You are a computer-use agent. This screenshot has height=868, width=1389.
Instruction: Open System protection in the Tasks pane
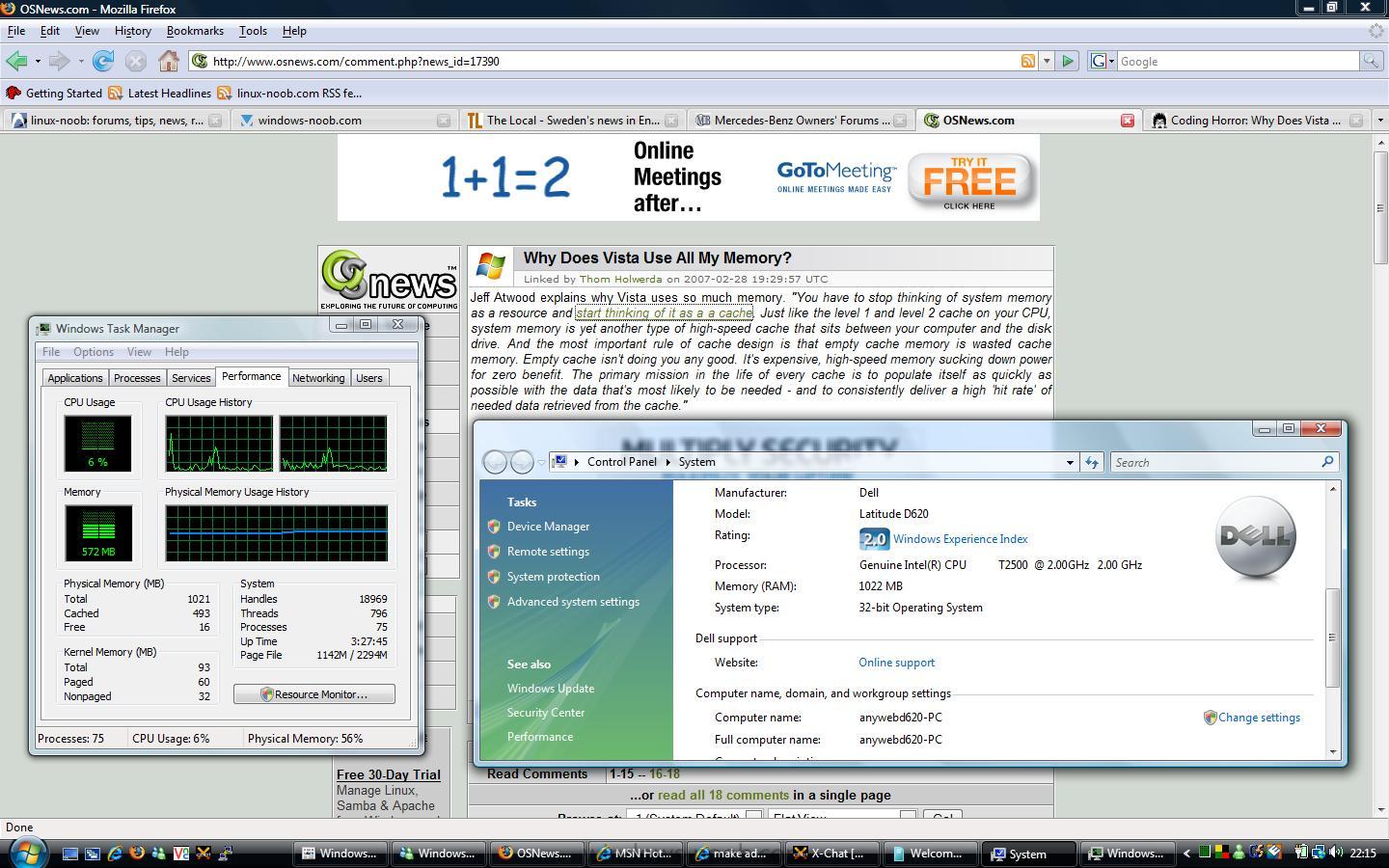(x=553, y=577)
